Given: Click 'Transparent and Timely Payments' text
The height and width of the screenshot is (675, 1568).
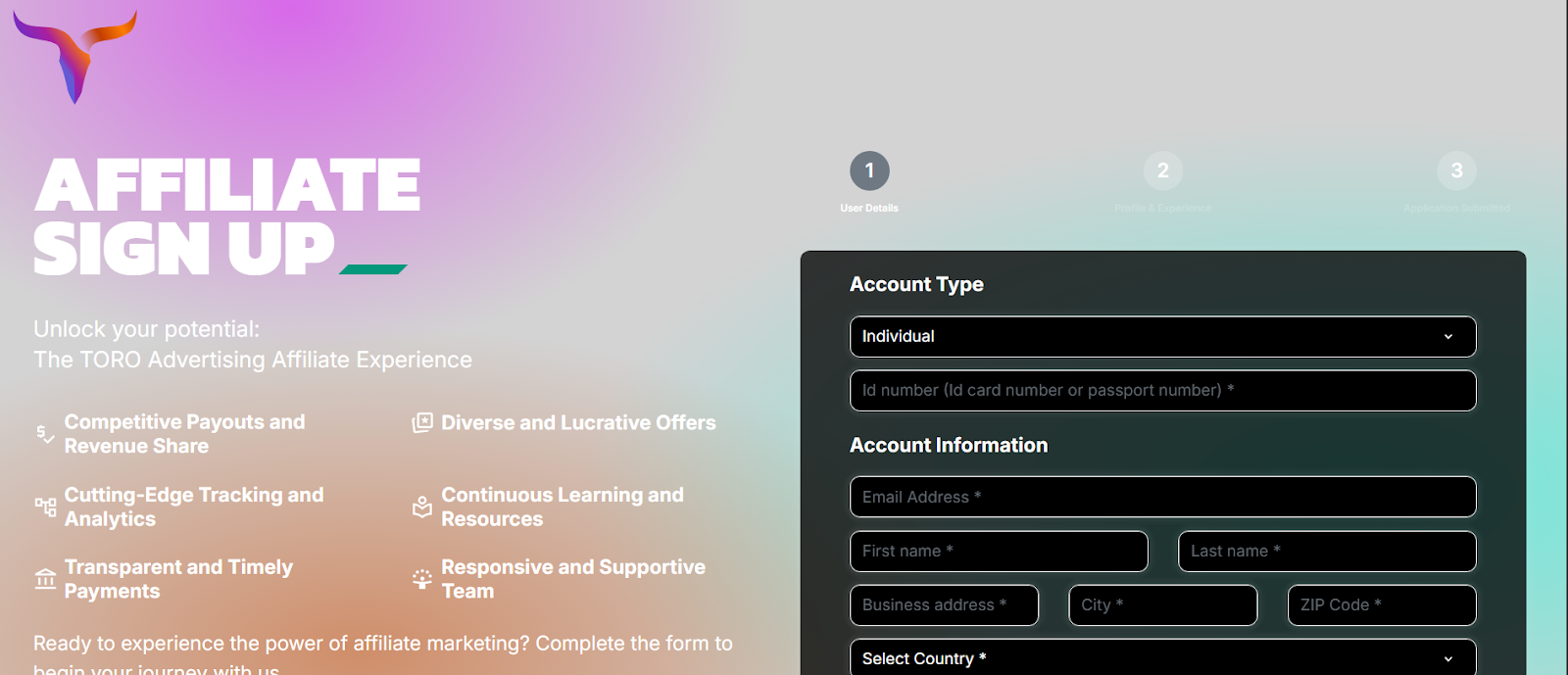Looking at the screenshot, I should [x=178, y=579].
